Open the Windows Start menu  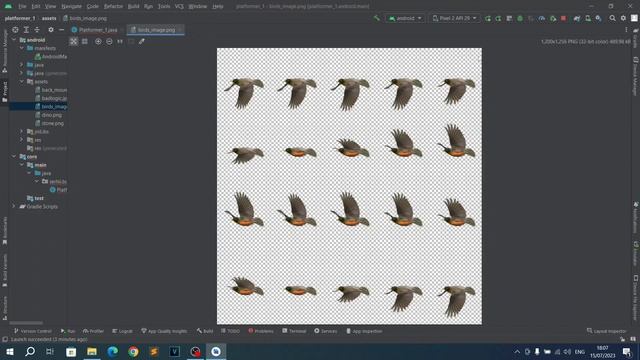(x=9, y=351)
